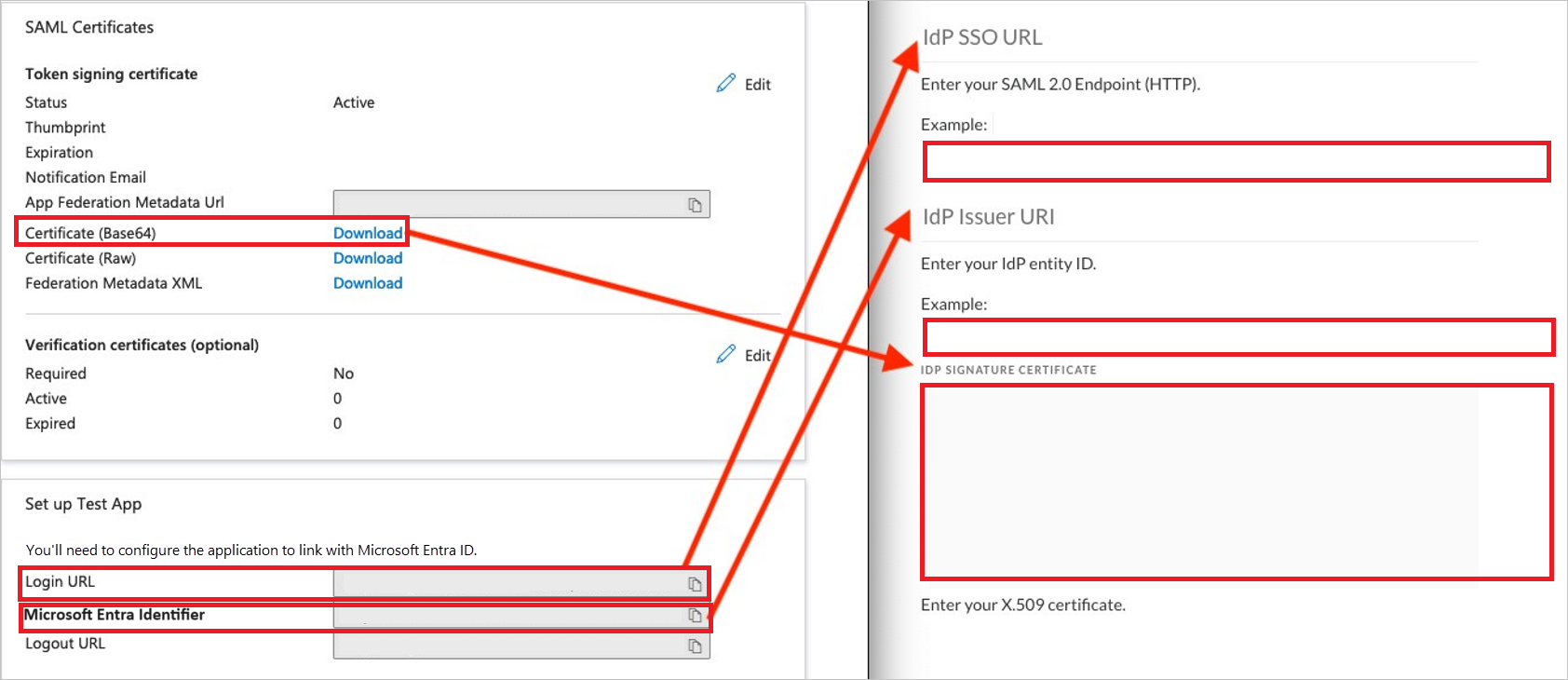Select the 'Active' status value

coord(354,102)
